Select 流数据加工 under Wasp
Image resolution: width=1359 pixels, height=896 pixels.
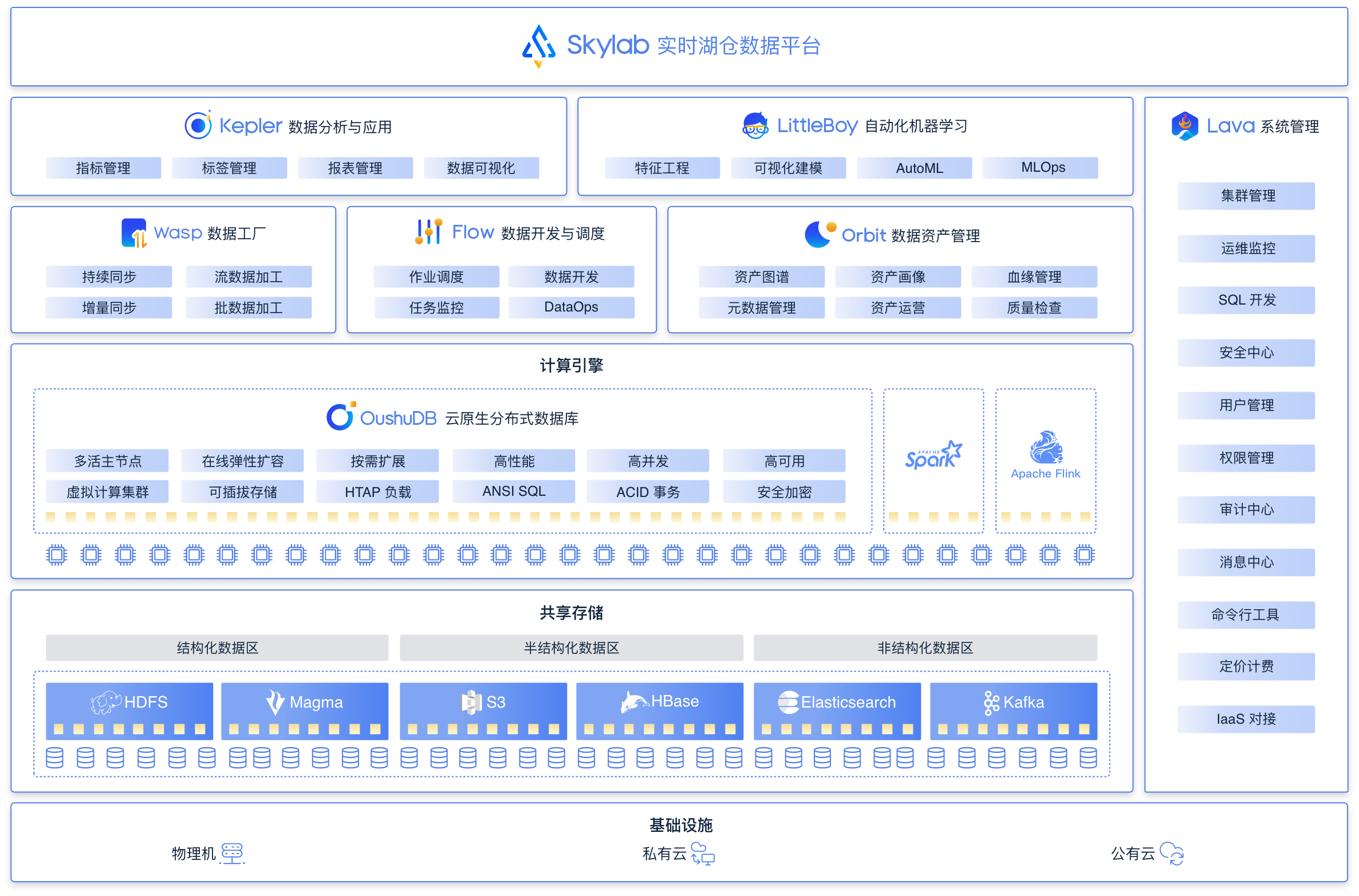249,277
